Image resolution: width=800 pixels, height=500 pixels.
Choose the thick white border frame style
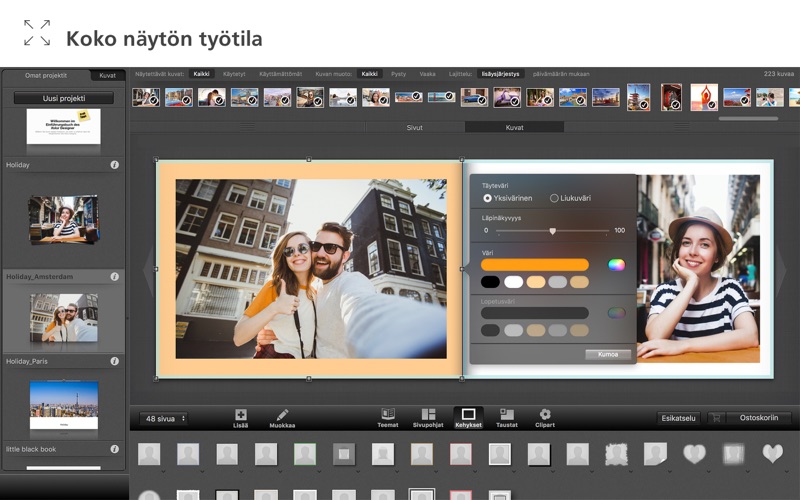pyautogui.click(x=499, y=454)
